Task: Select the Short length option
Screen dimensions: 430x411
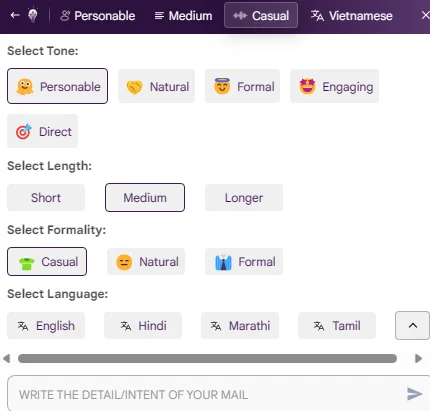Action: [x=46, y=198]
